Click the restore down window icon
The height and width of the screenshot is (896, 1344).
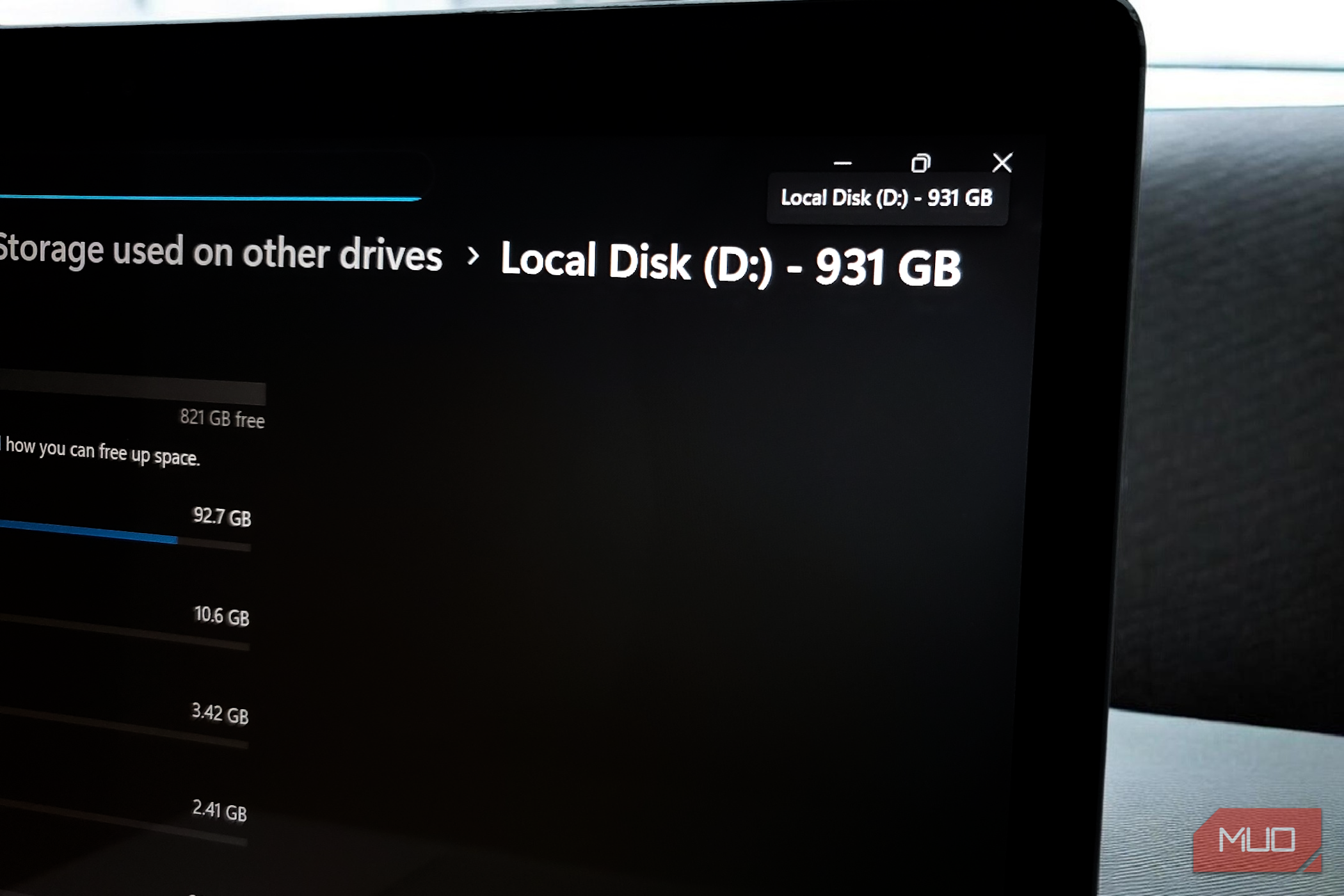coord(921,163)
